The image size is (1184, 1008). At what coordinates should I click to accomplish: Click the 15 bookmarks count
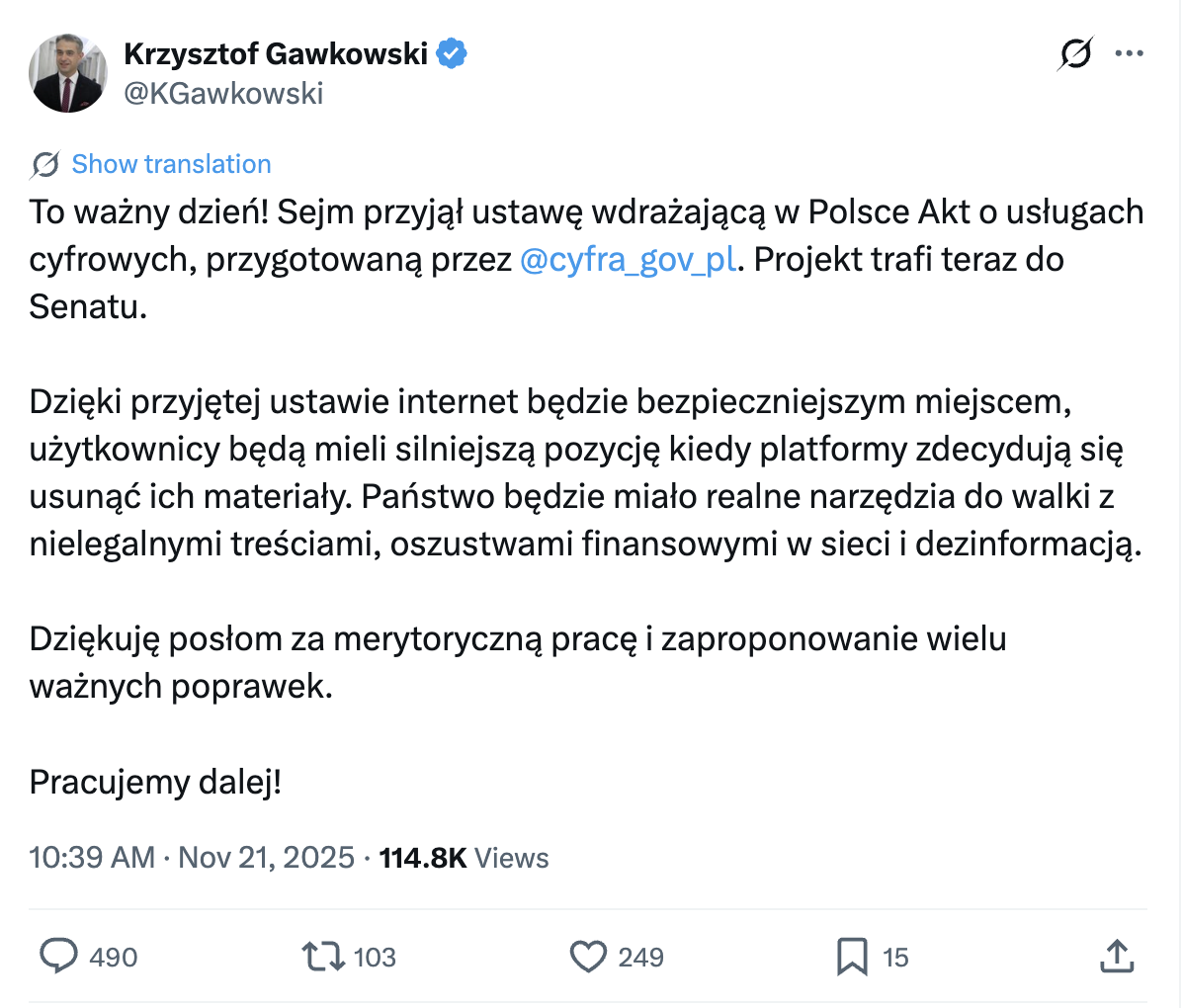tap(895, 957)
